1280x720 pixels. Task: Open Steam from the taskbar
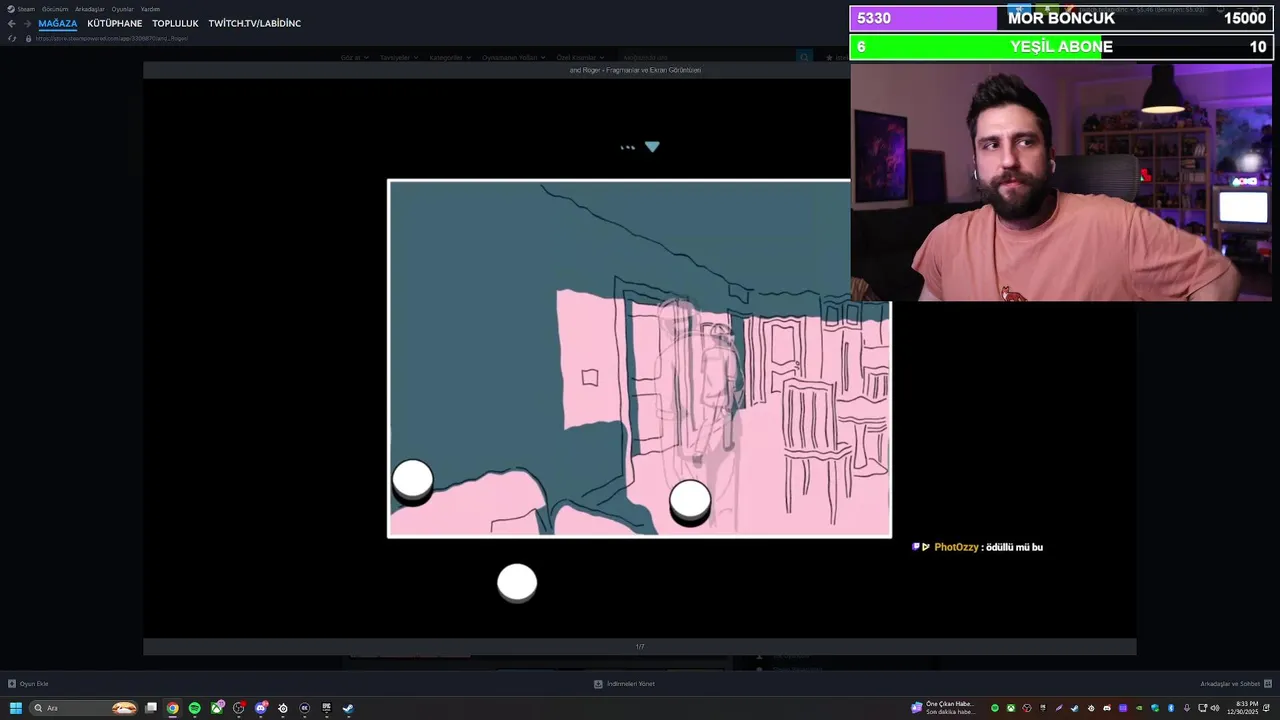pos(348,708)
